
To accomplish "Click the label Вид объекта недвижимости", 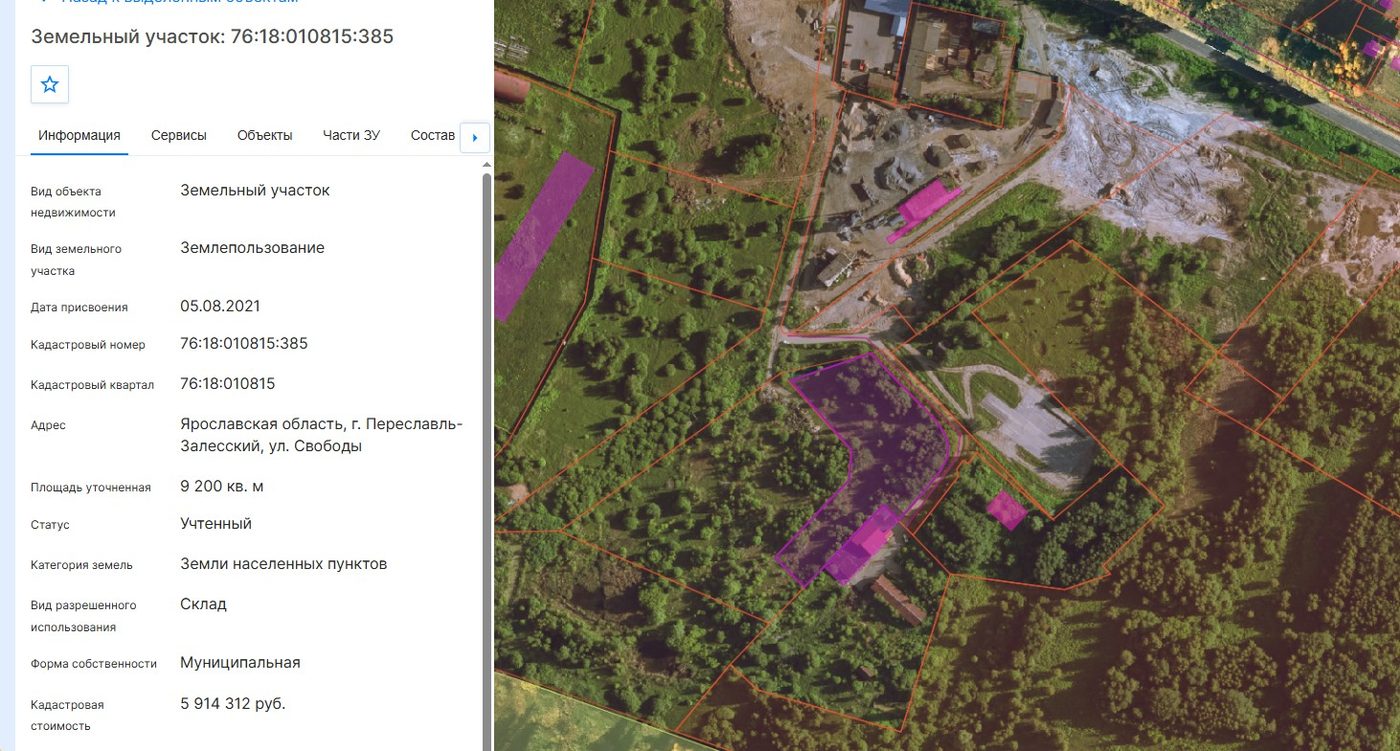I will point(73,202).
